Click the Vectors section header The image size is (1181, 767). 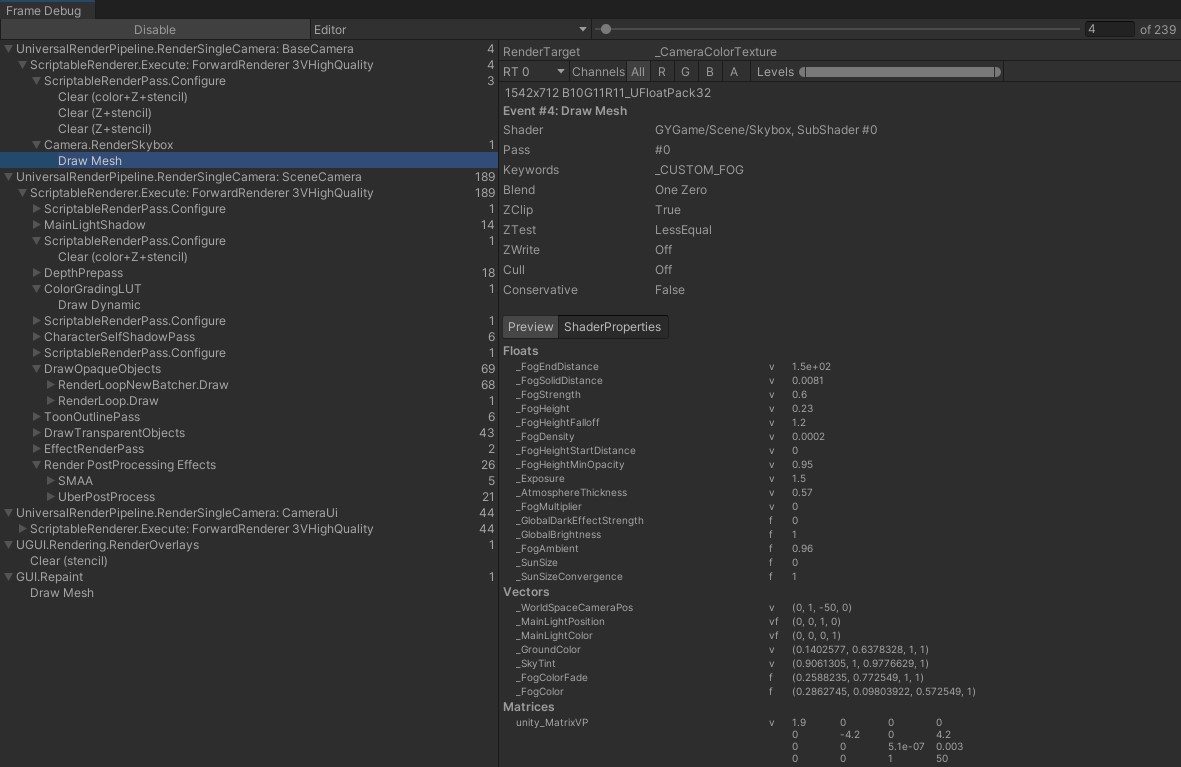[526, 592]
